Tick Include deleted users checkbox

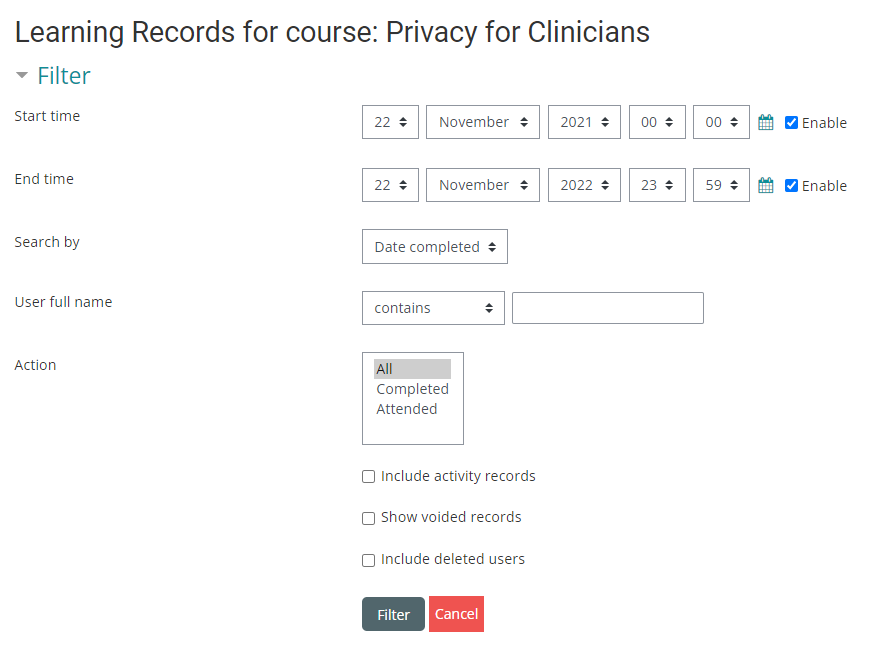coord(369,560)
